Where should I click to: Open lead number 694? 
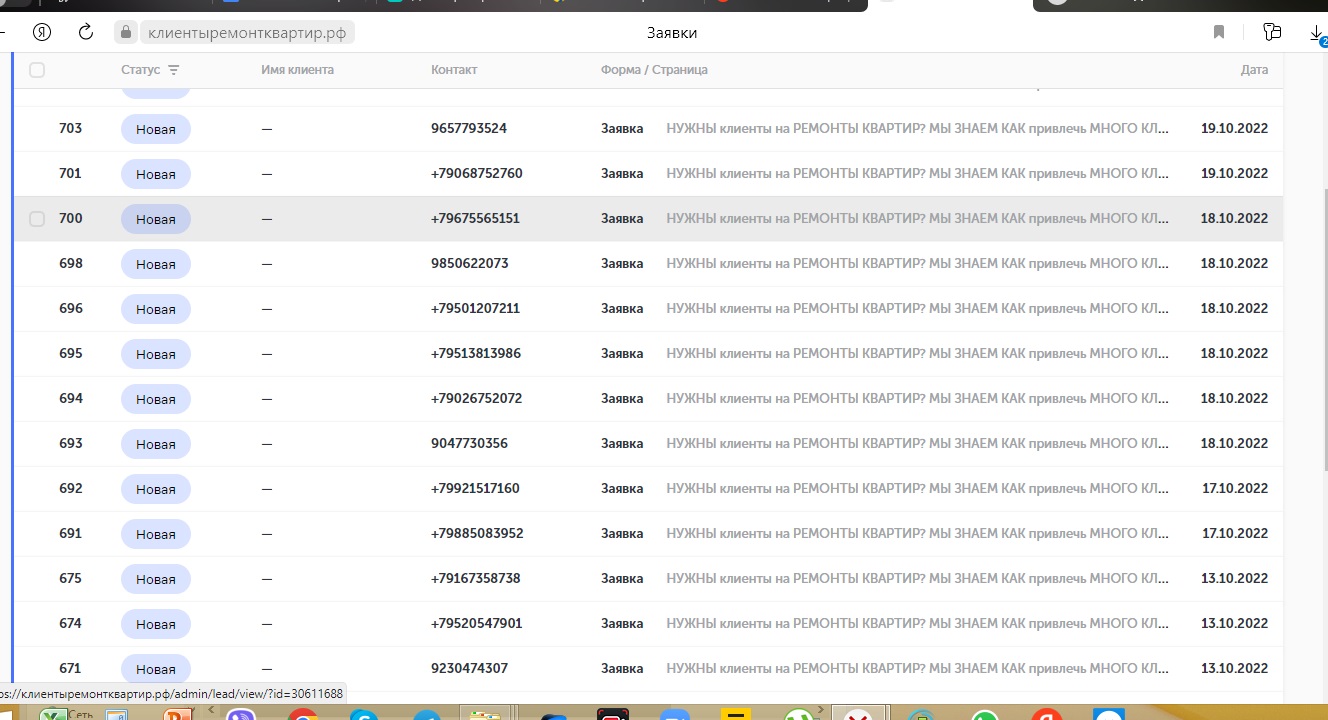[70, 398]
